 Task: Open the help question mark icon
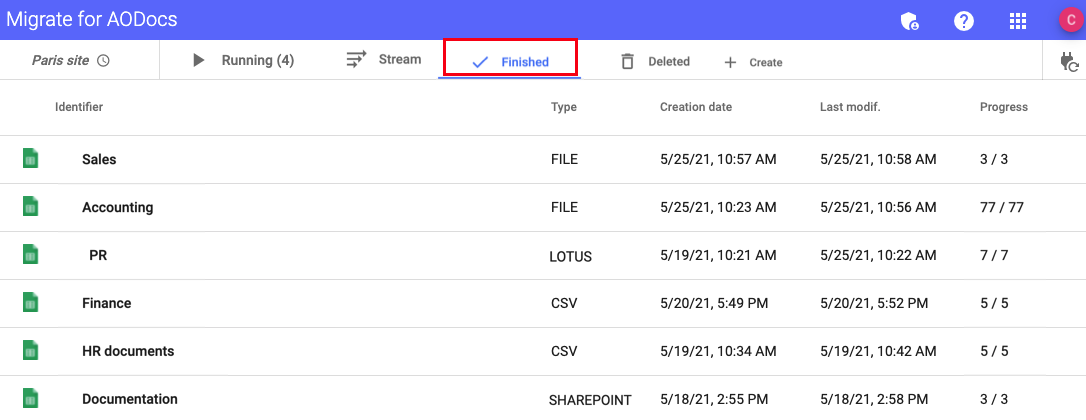point(964,21)
